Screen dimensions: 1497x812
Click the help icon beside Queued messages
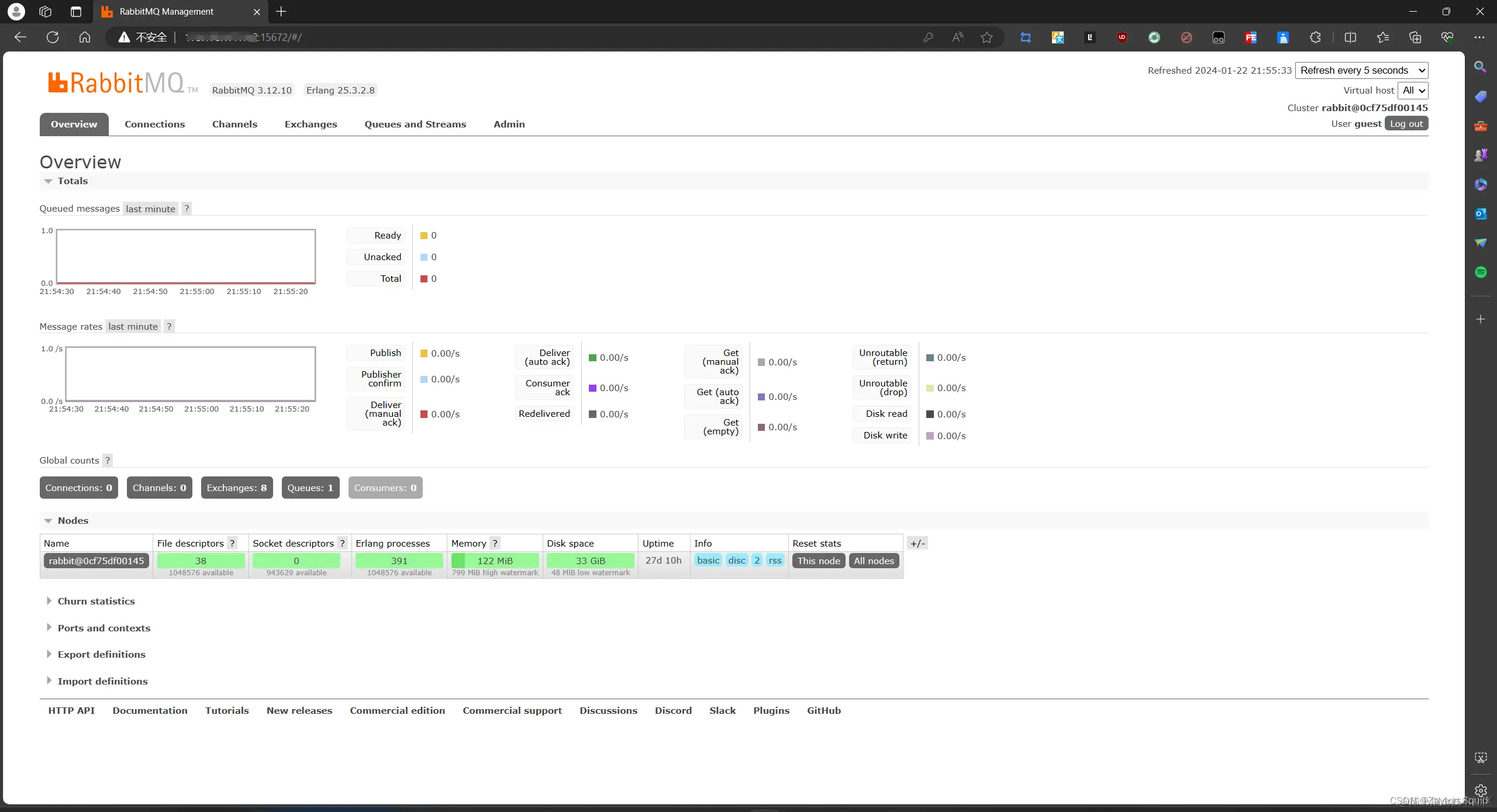point(187,209)
